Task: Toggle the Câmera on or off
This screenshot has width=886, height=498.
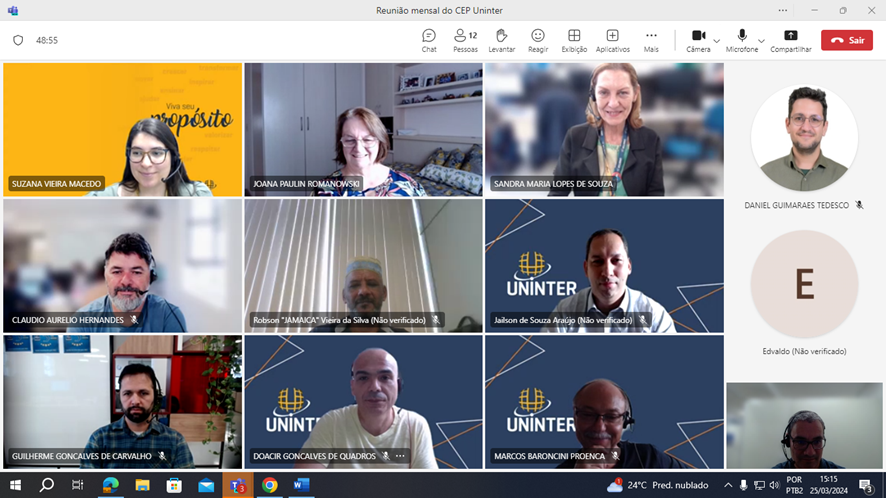Action: click(698, 40)
